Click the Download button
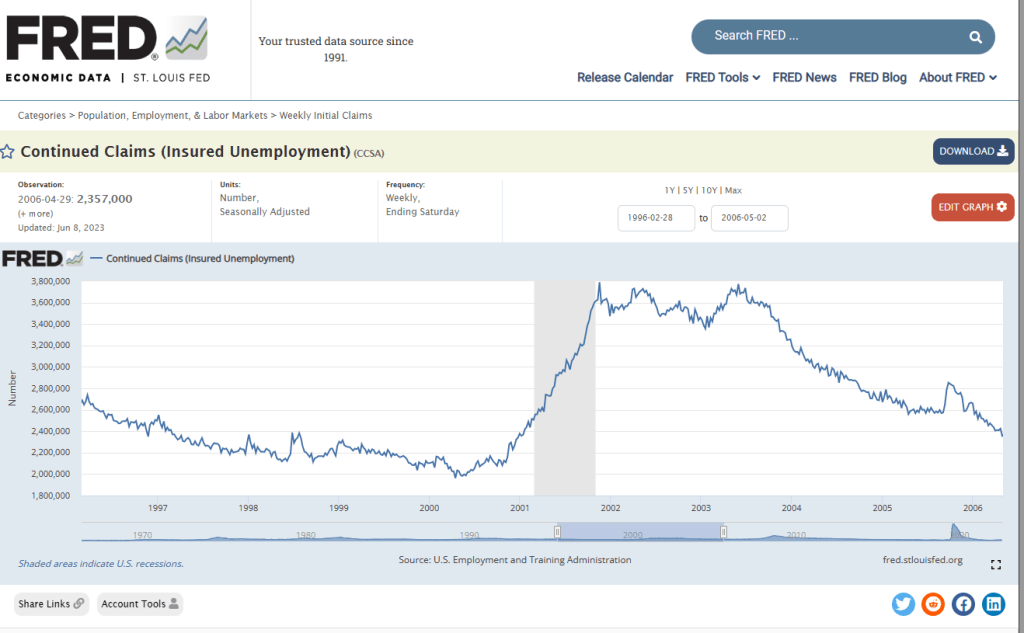The width and height of the screenshot is (1024, 633). click(973, 151)
